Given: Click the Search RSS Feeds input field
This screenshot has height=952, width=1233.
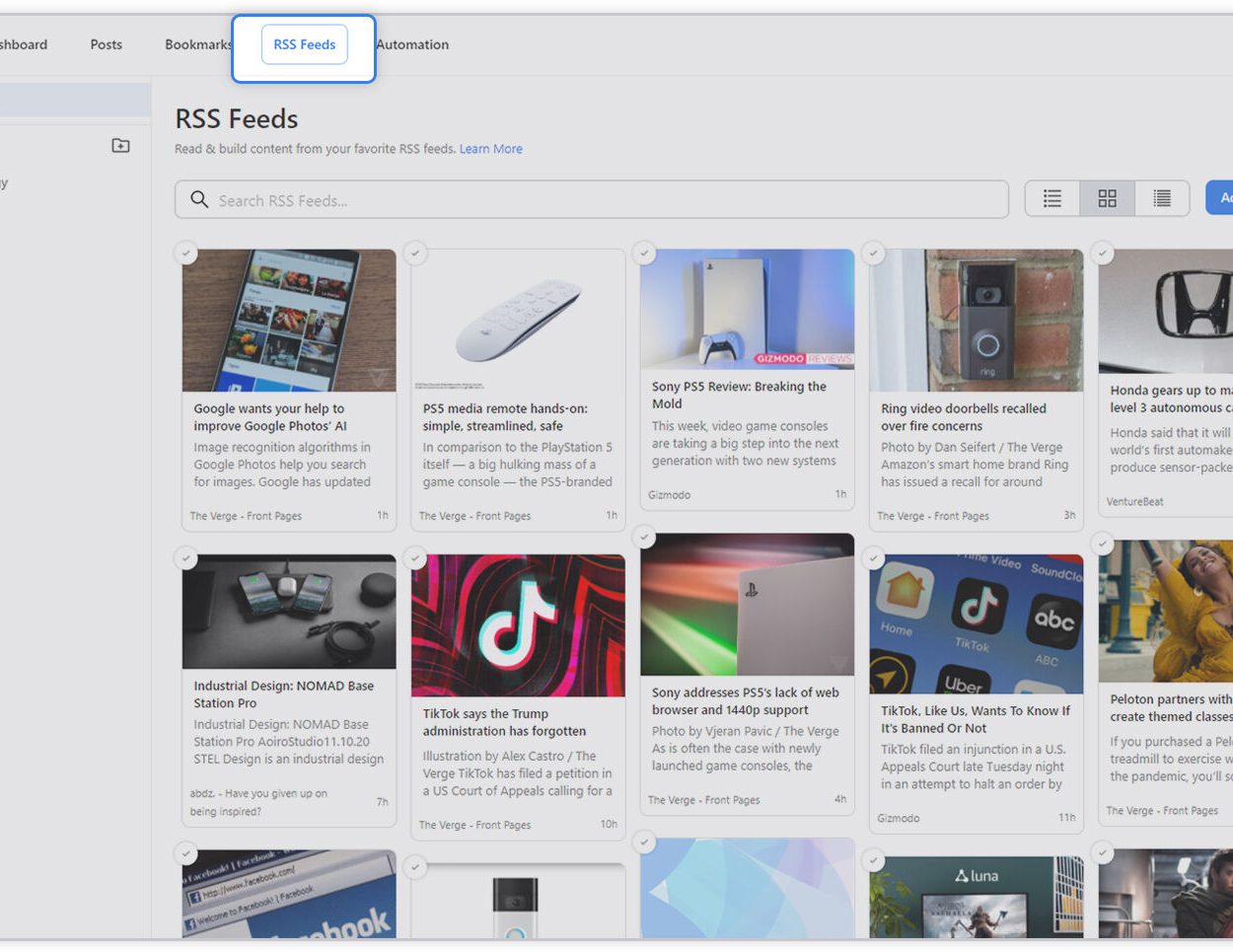Looking at the screenshot, I should coord(592,198).
